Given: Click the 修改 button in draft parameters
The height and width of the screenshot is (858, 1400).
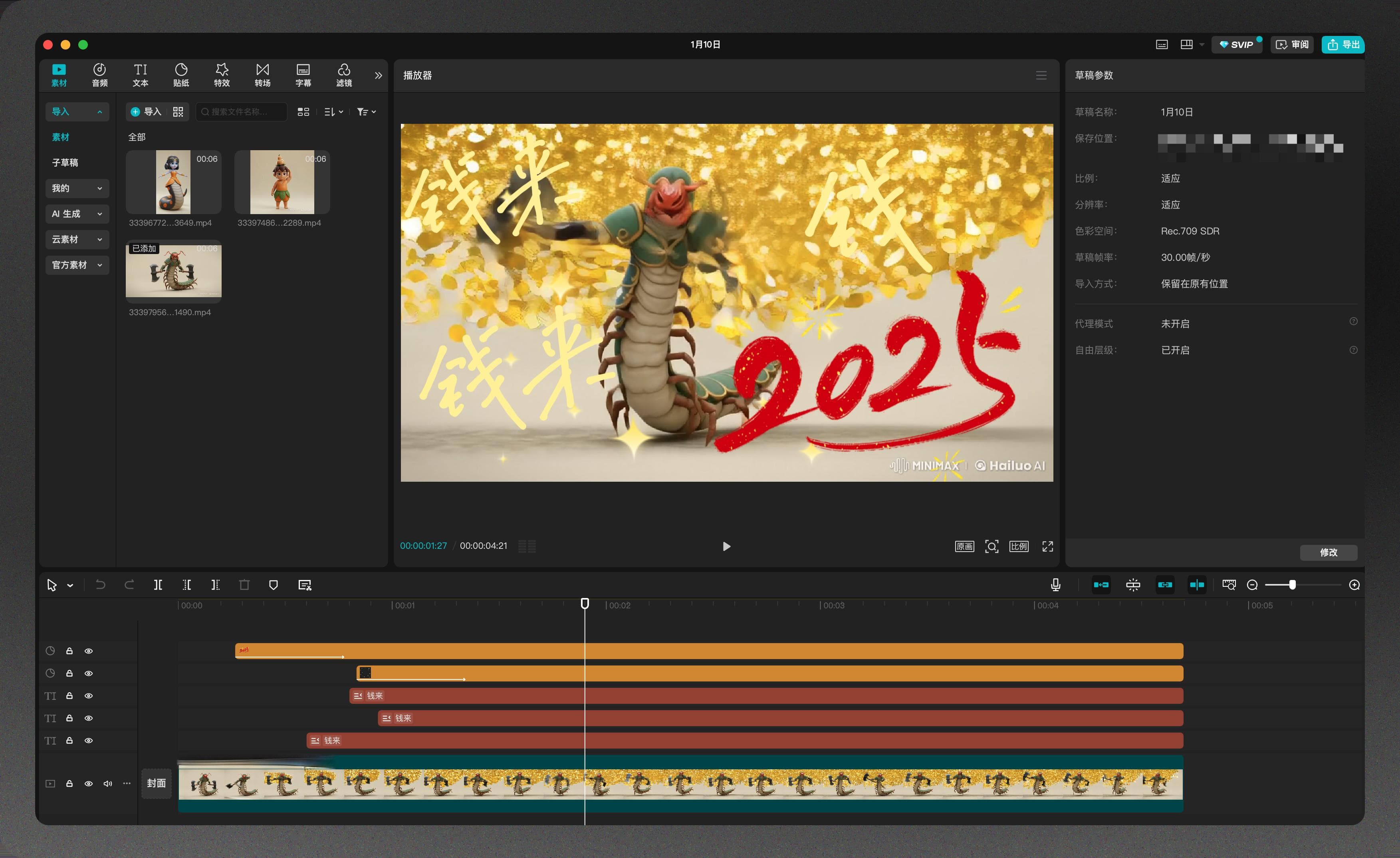Looking at the screenshot, I should pos(1329,552).
